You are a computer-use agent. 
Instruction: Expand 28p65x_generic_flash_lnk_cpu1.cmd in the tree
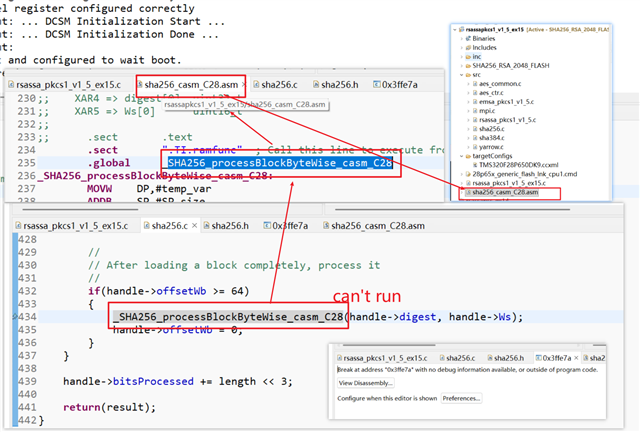[462, 174]
